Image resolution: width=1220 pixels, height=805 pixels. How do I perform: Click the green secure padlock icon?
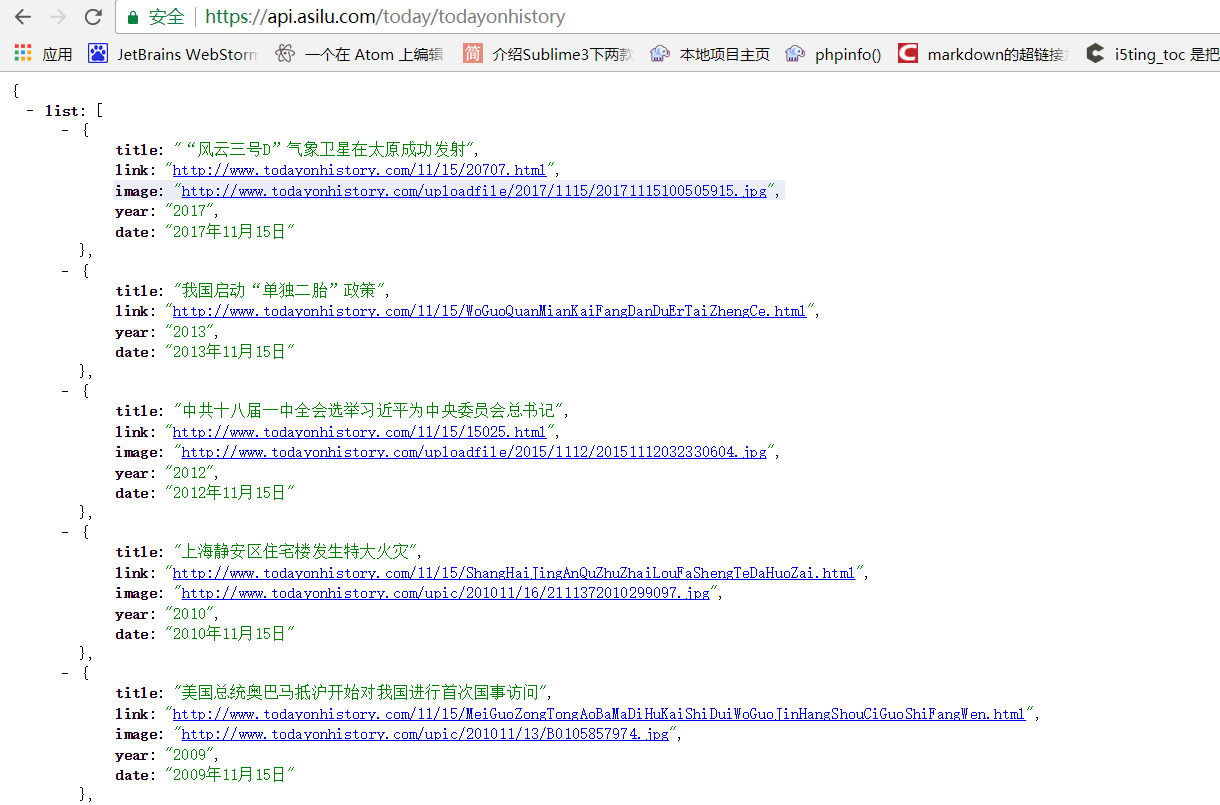132,17
